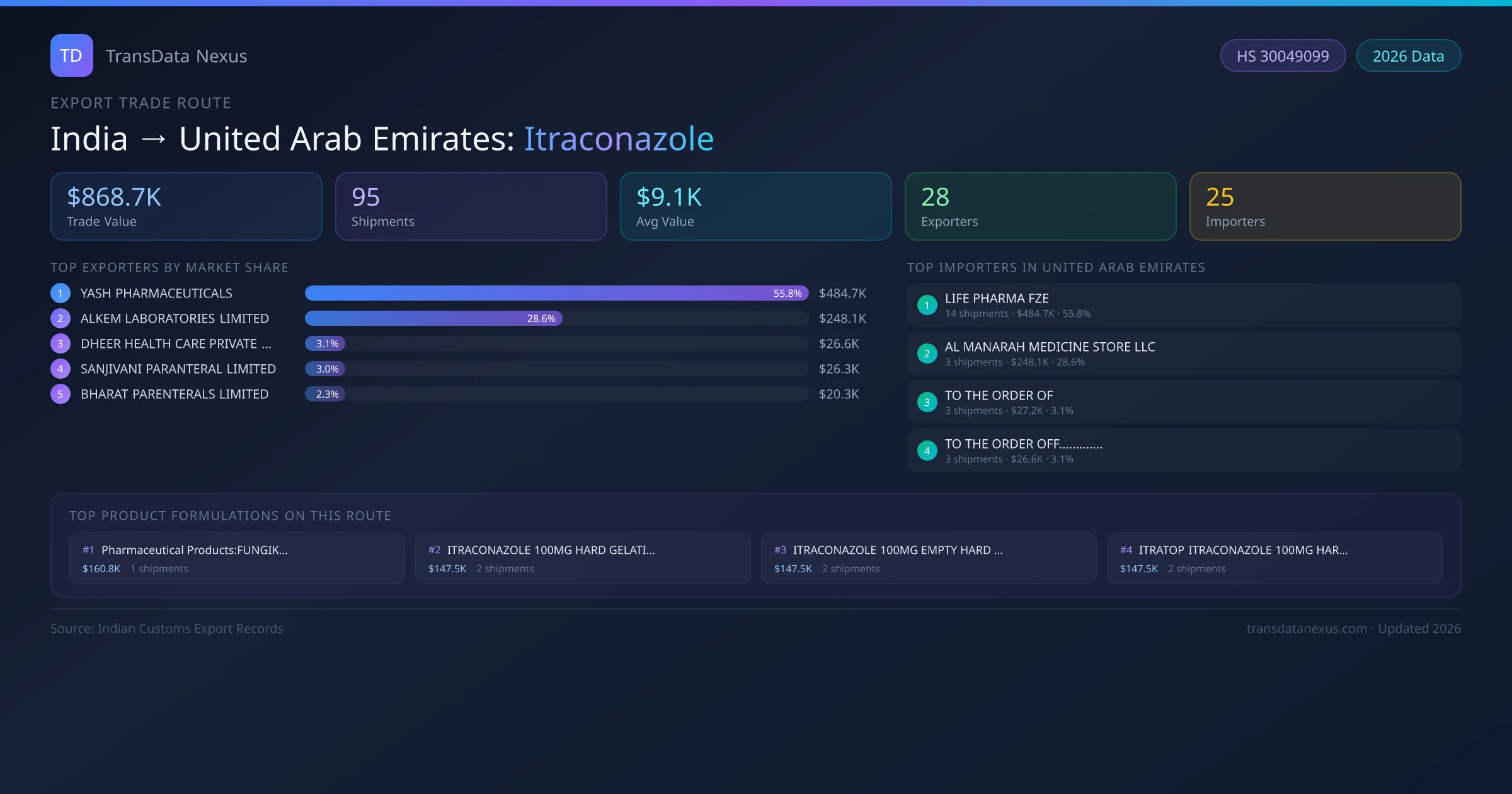1512x794 pixels.
Task: Click the TD TransData Nexus logo icon
Action: [71, 55]
